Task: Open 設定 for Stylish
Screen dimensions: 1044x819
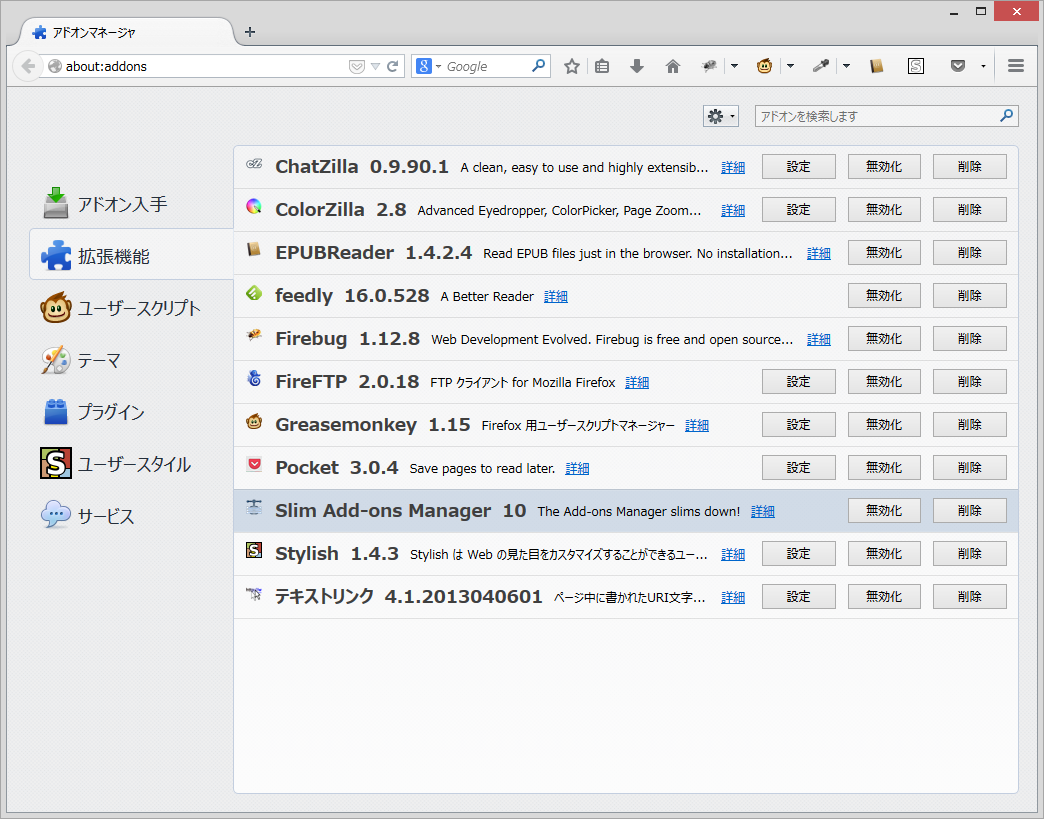Action: [798, 554]
